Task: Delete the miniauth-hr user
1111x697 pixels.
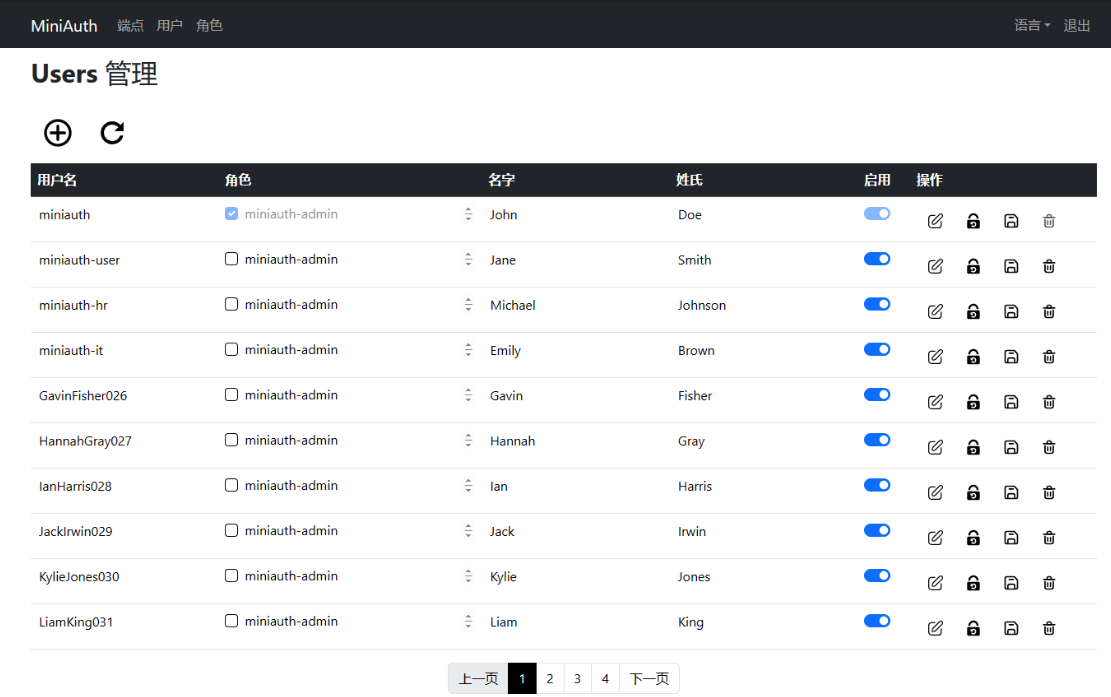Action: point(1049,312)
